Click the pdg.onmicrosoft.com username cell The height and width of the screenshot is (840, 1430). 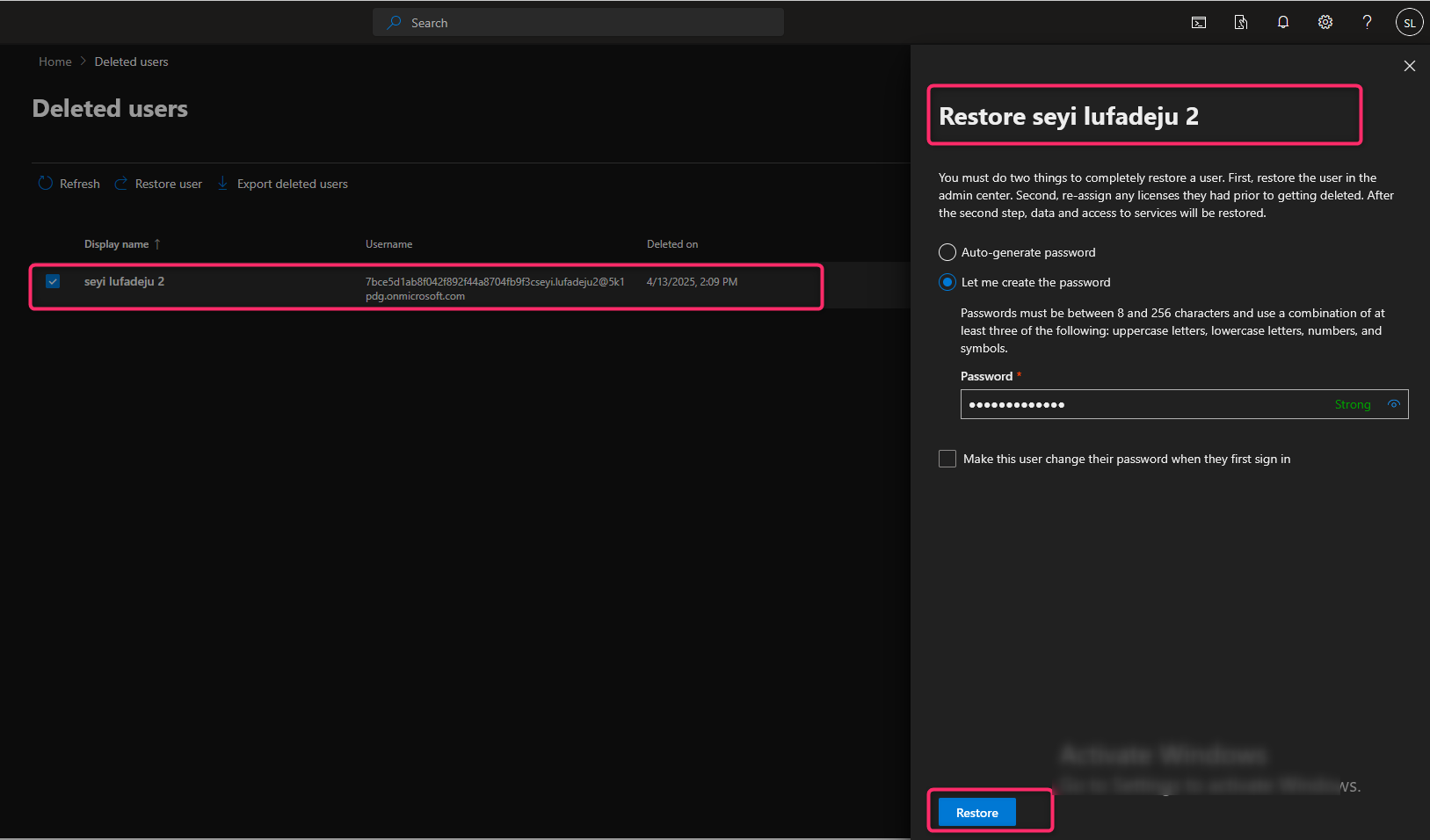[x=495, y=288]
